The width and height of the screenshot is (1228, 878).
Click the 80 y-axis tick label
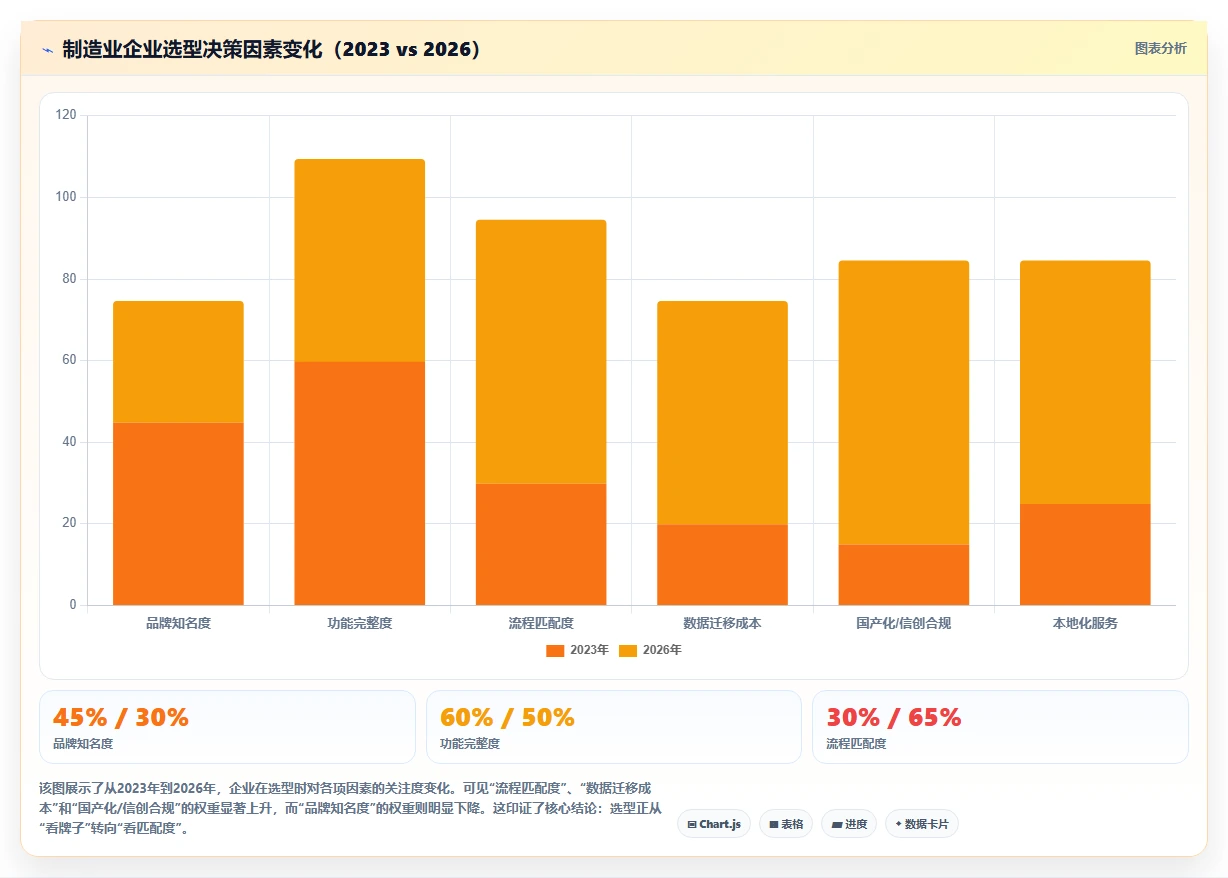tap(70, 279)
